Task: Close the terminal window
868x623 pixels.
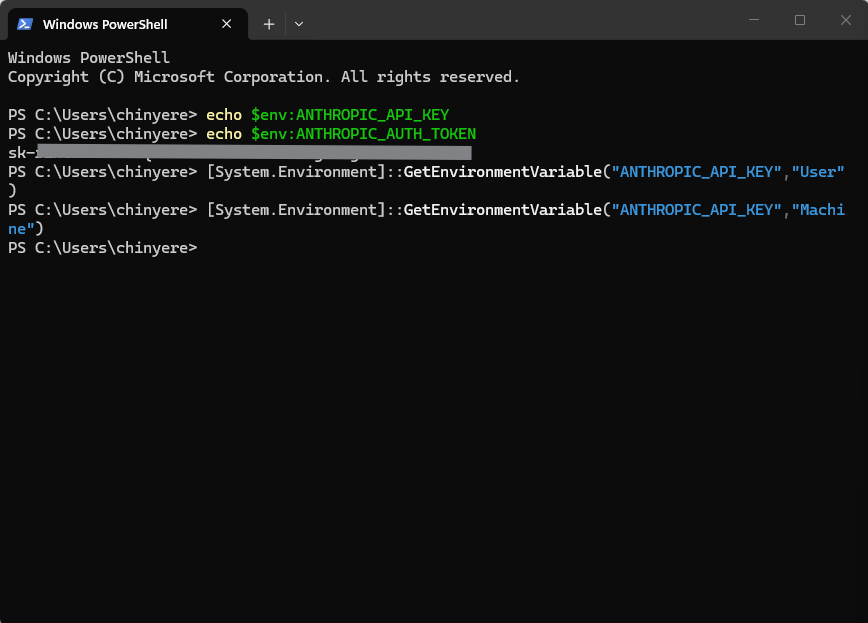Action: (x=846, y=20)
